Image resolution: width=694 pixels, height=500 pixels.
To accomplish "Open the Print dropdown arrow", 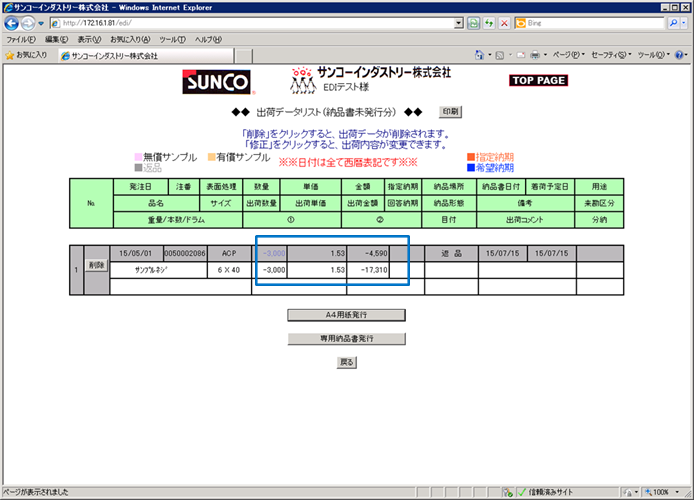I will click(545, 55).
